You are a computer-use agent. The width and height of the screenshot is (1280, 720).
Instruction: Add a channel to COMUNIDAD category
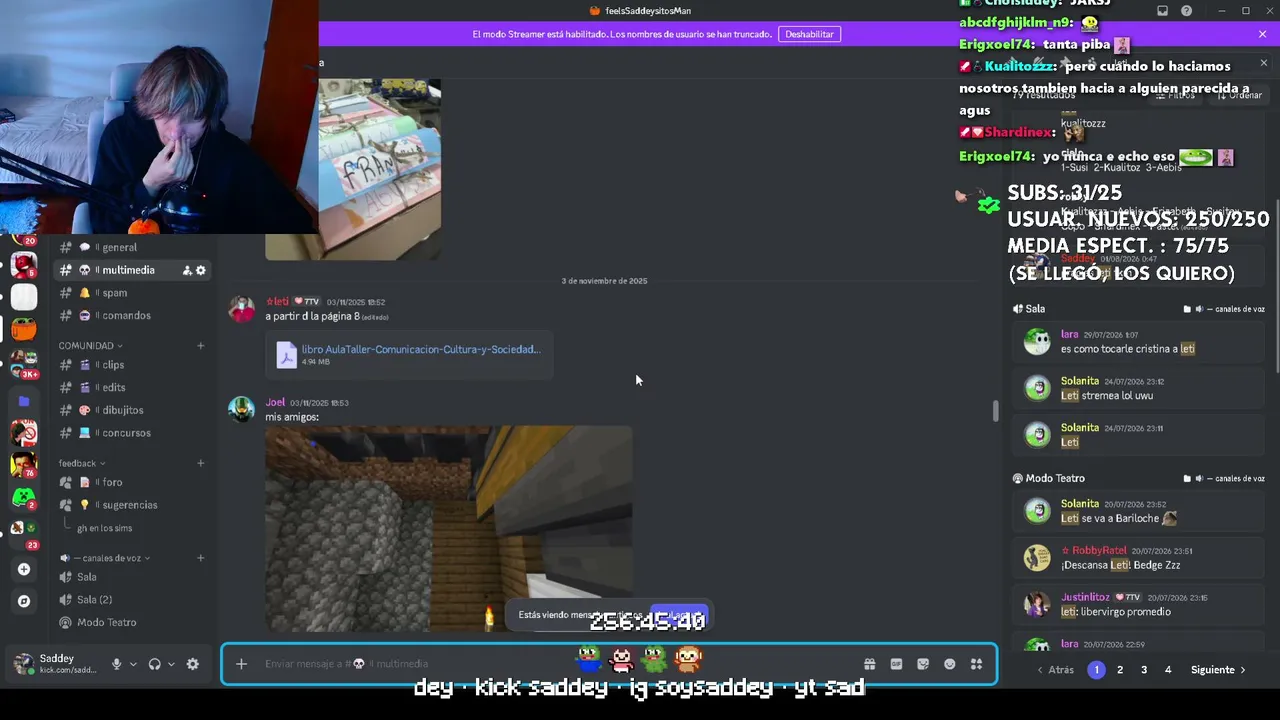pos(200,345)
